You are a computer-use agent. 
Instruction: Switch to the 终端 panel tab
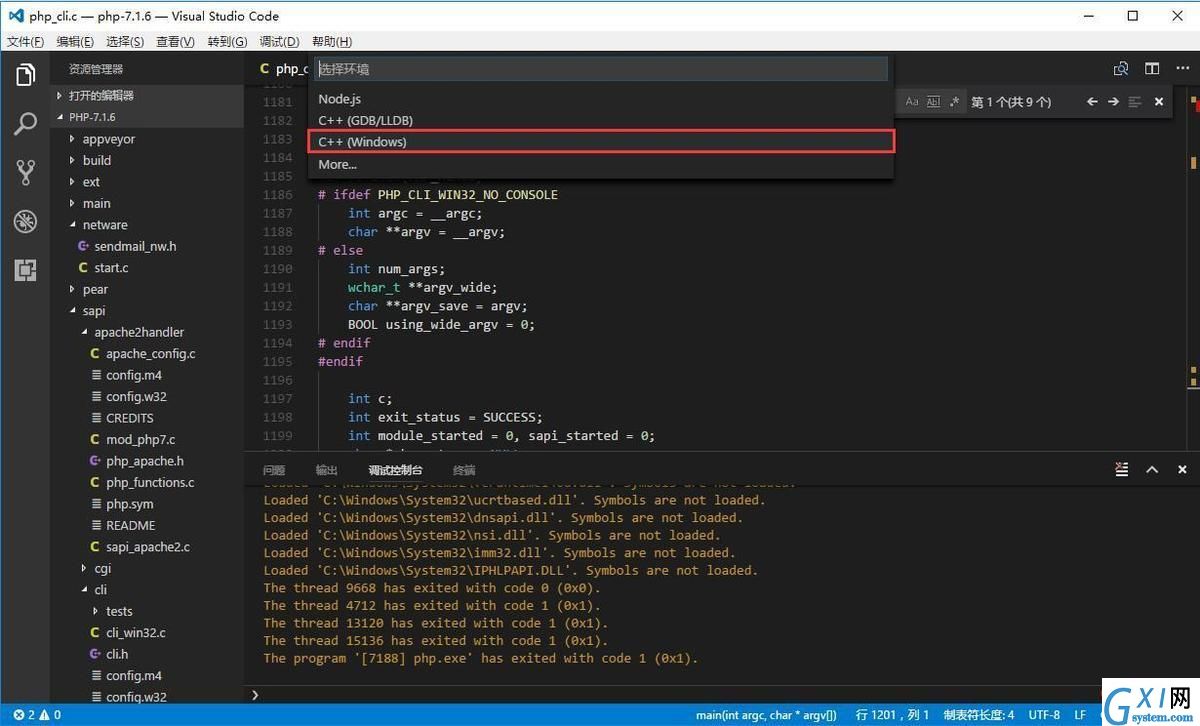pos(464,470)
